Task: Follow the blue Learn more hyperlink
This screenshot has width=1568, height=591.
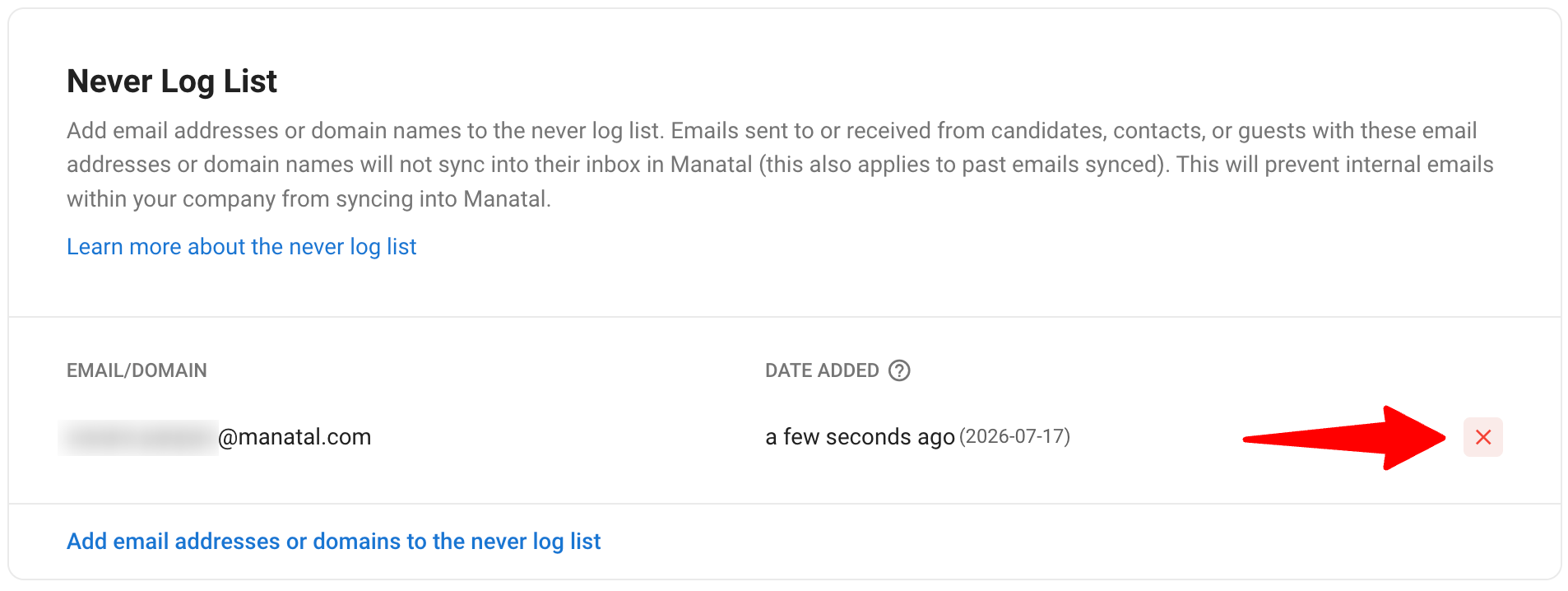Action: pos(241,247)
